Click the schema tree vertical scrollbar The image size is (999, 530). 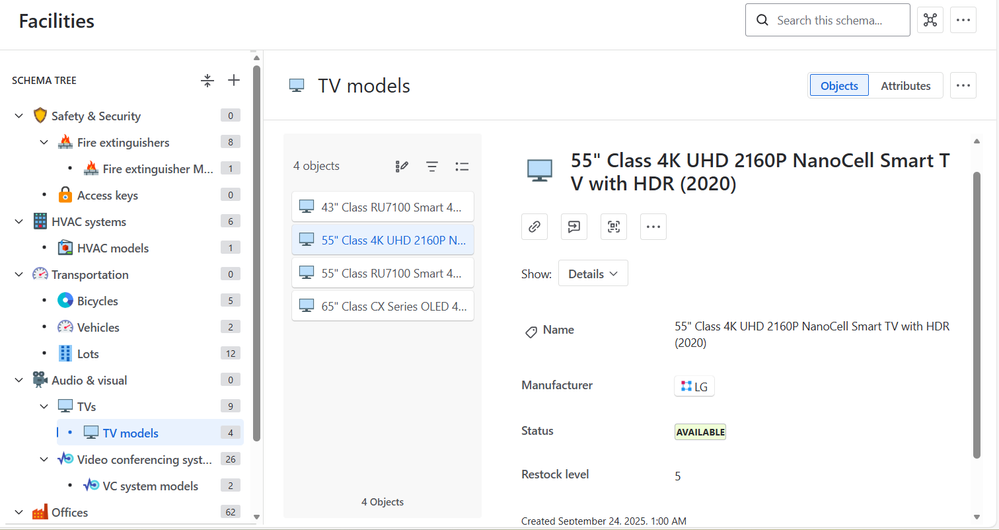(x=257, y=254)
